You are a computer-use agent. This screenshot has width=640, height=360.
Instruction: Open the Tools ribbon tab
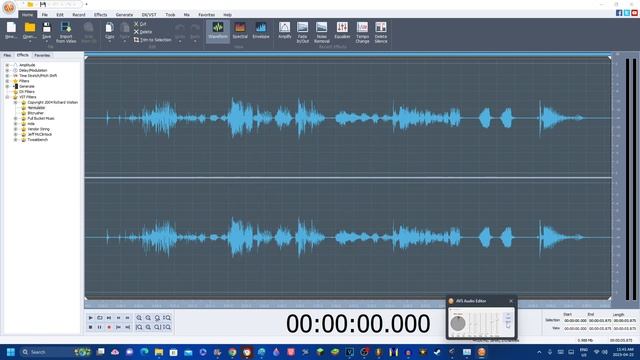pyautogui.click(x=170, y=15)
